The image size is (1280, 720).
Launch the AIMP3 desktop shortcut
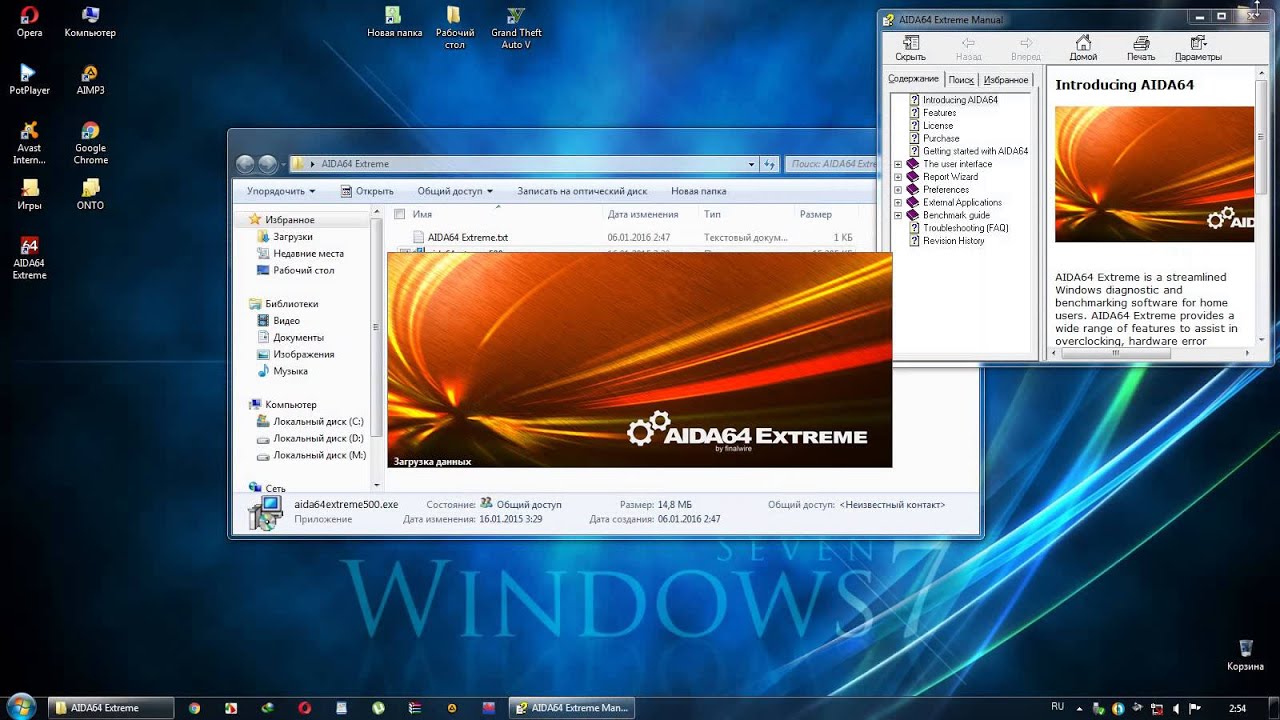pos(90,79)
